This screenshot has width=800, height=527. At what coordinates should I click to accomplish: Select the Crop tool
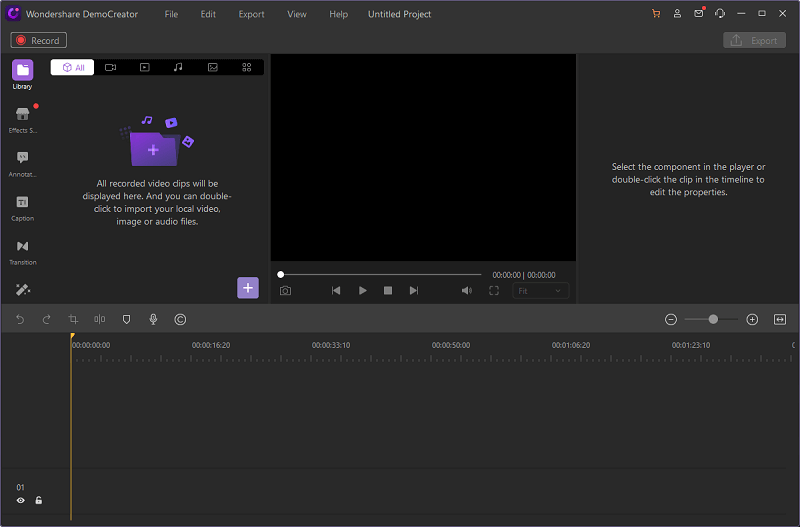point(73,319)
